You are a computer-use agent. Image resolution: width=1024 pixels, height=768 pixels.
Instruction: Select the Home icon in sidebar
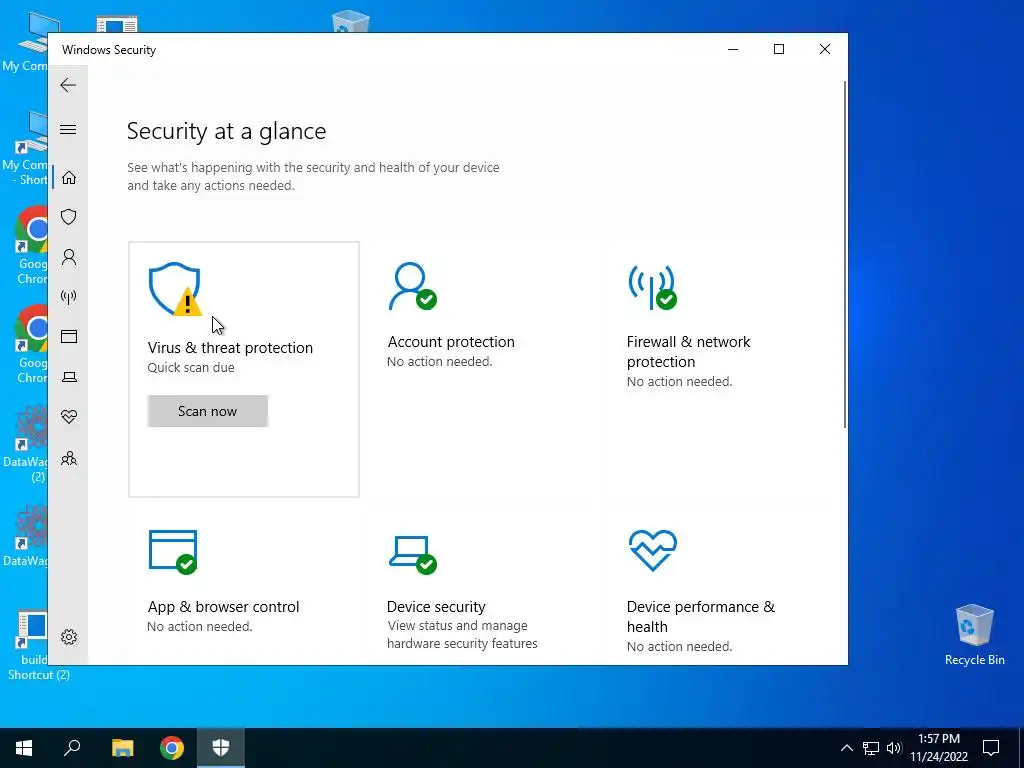(x=69, y=178)
